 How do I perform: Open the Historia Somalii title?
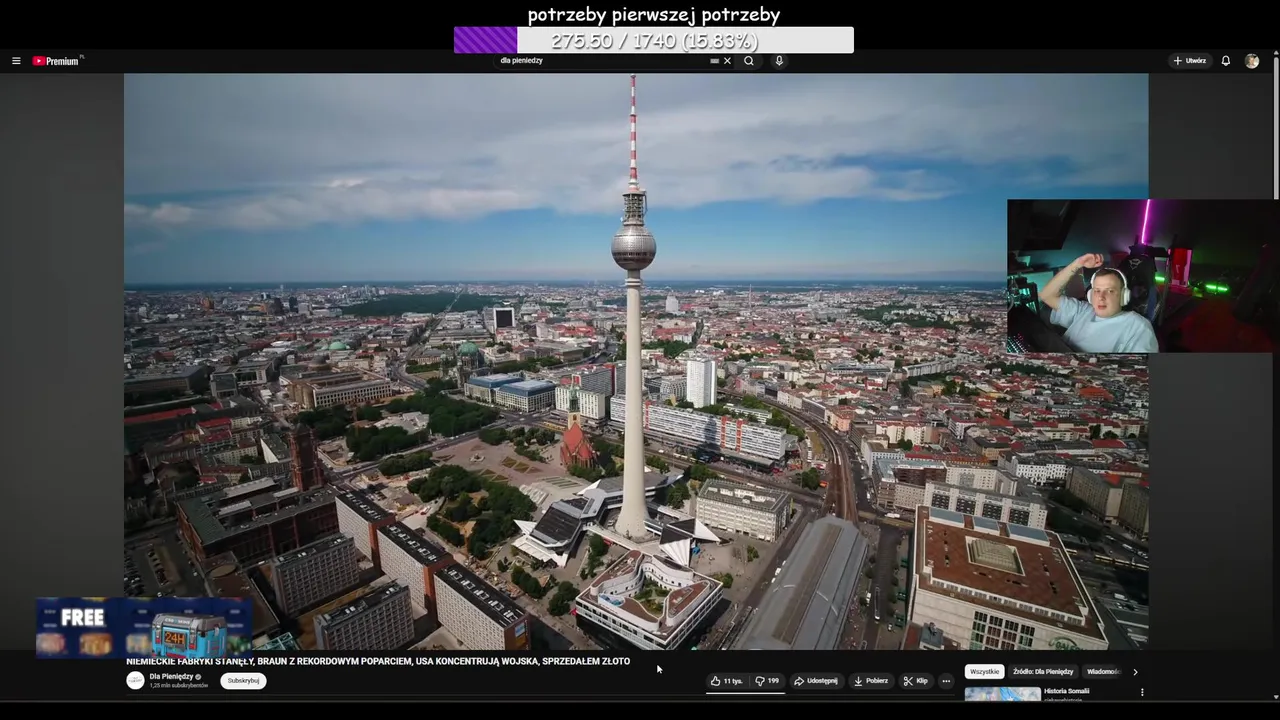click(1067, 691)
